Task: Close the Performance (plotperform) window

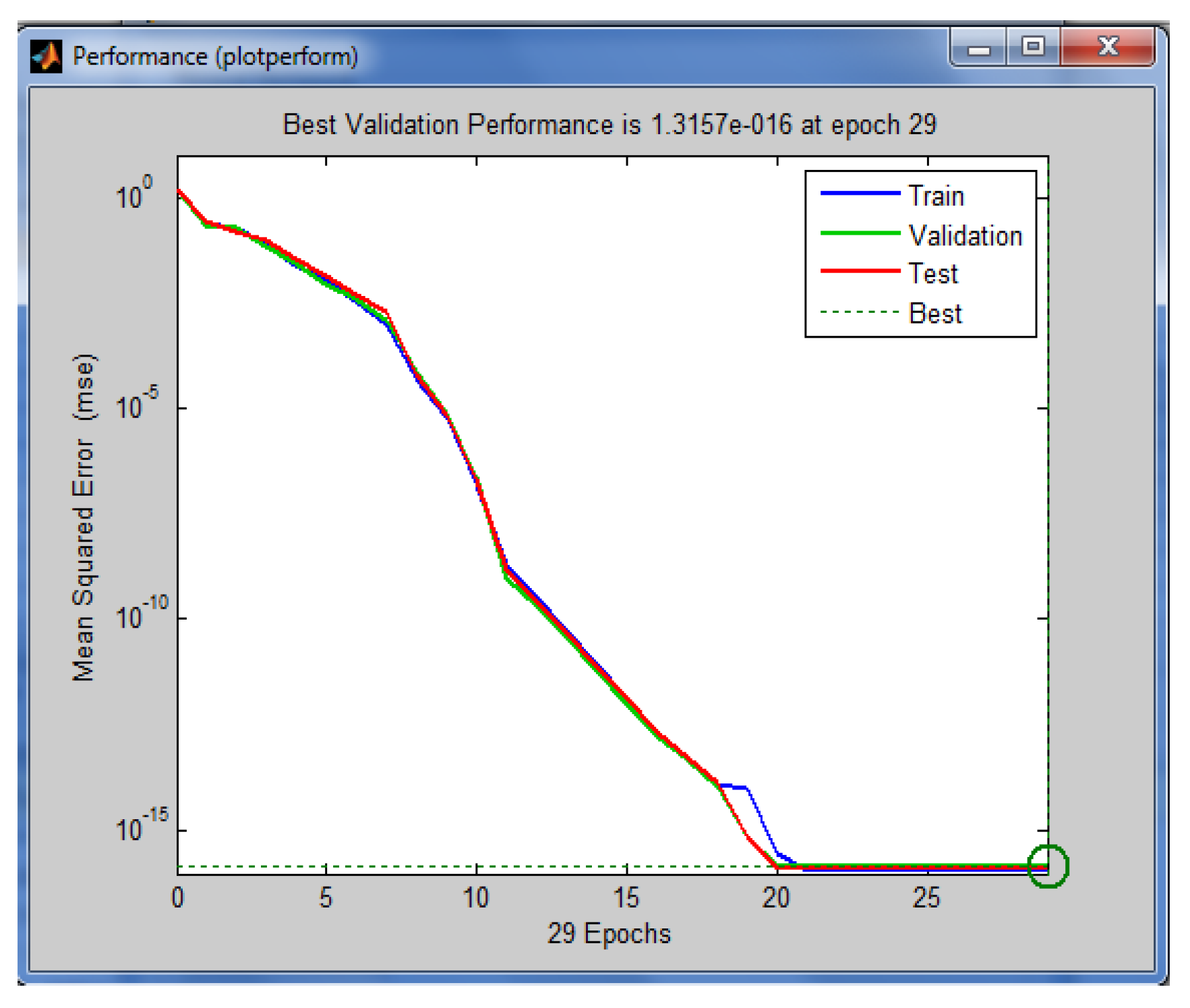Action: coord(1108,47)
